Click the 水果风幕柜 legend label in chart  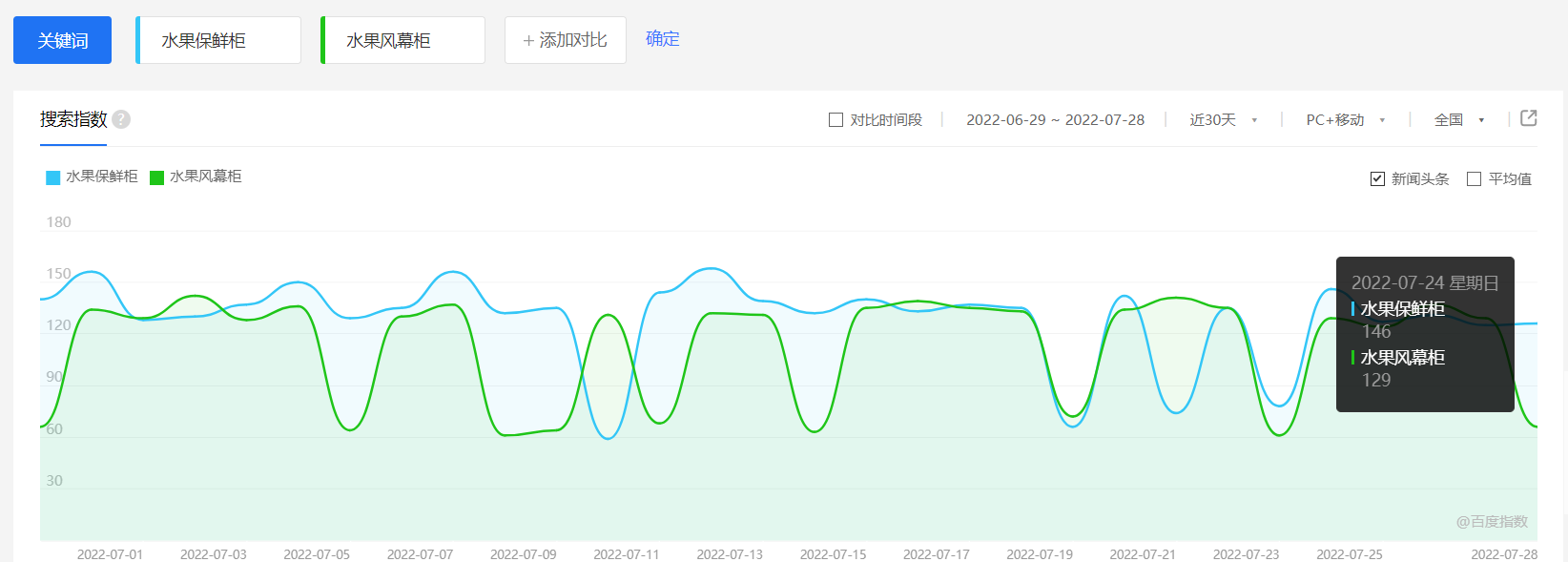205,177
